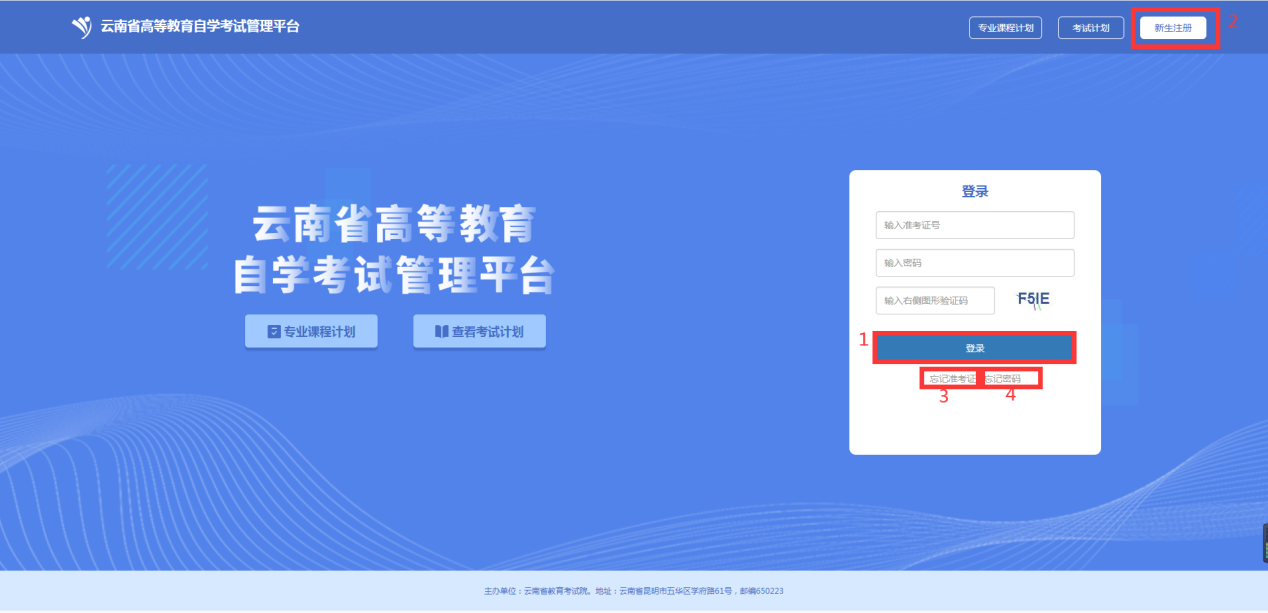Focus the 输入密码 password field
Image resolution: width=1268 pixels, height=613 pixels.
[974, 263]
